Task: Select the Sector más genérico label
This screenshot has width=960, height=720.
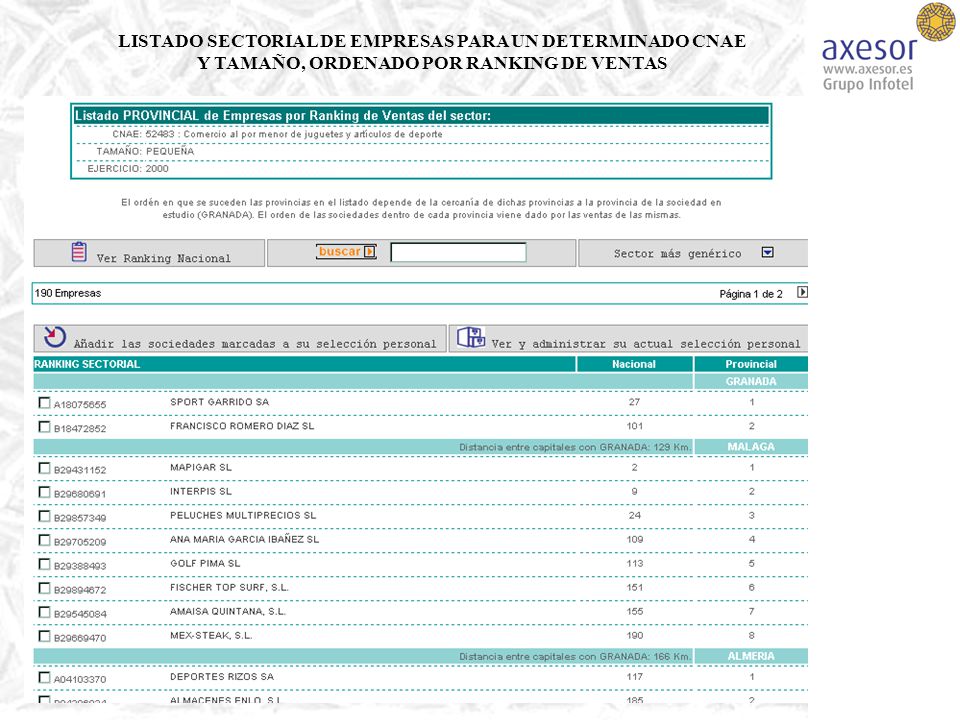Action: coord(677,253)
